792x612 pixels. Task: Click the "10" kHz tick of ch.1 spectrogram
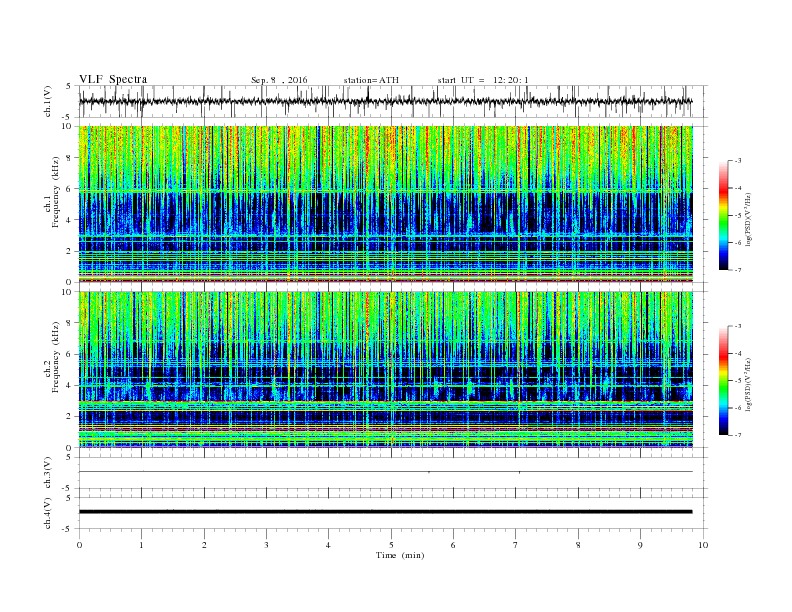[67, 126]
